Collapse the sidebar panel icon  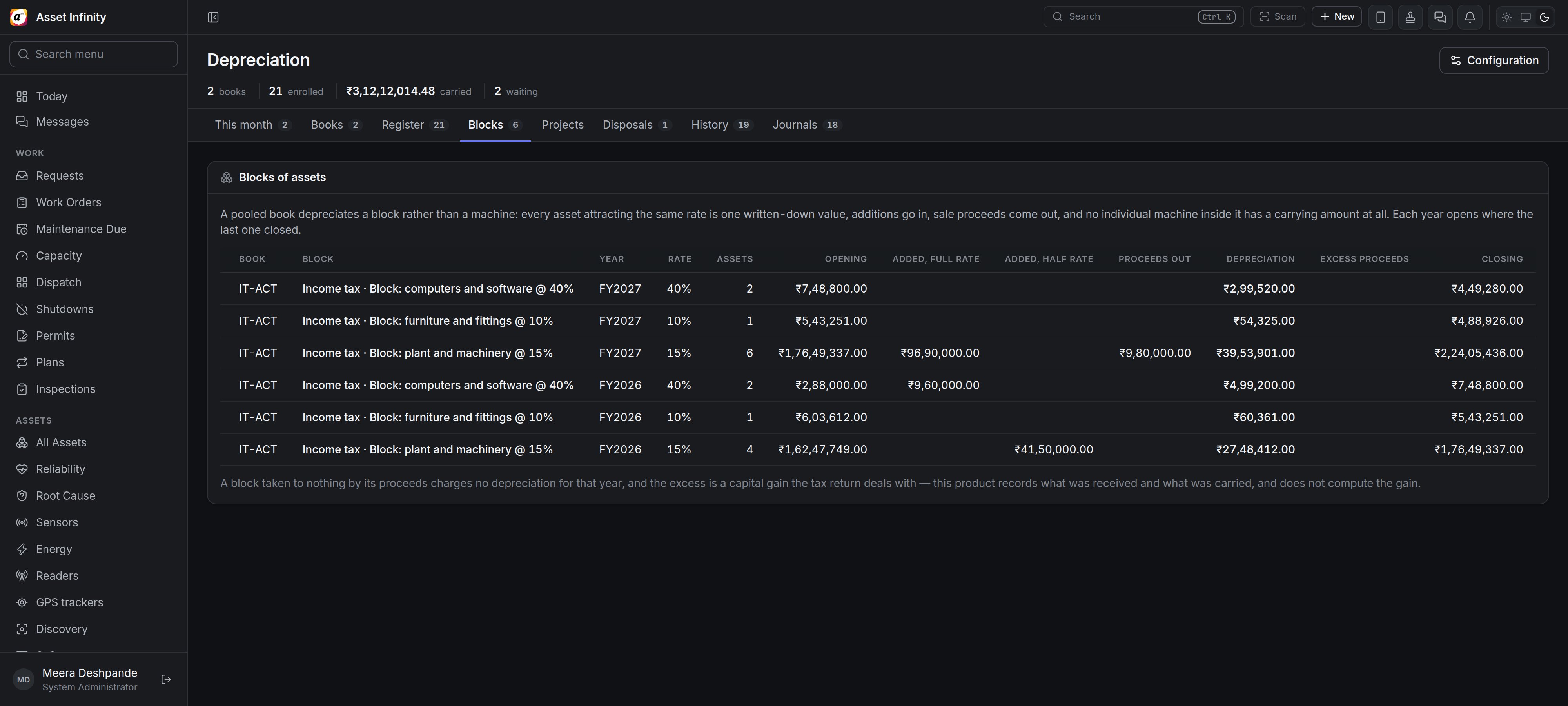213,17
